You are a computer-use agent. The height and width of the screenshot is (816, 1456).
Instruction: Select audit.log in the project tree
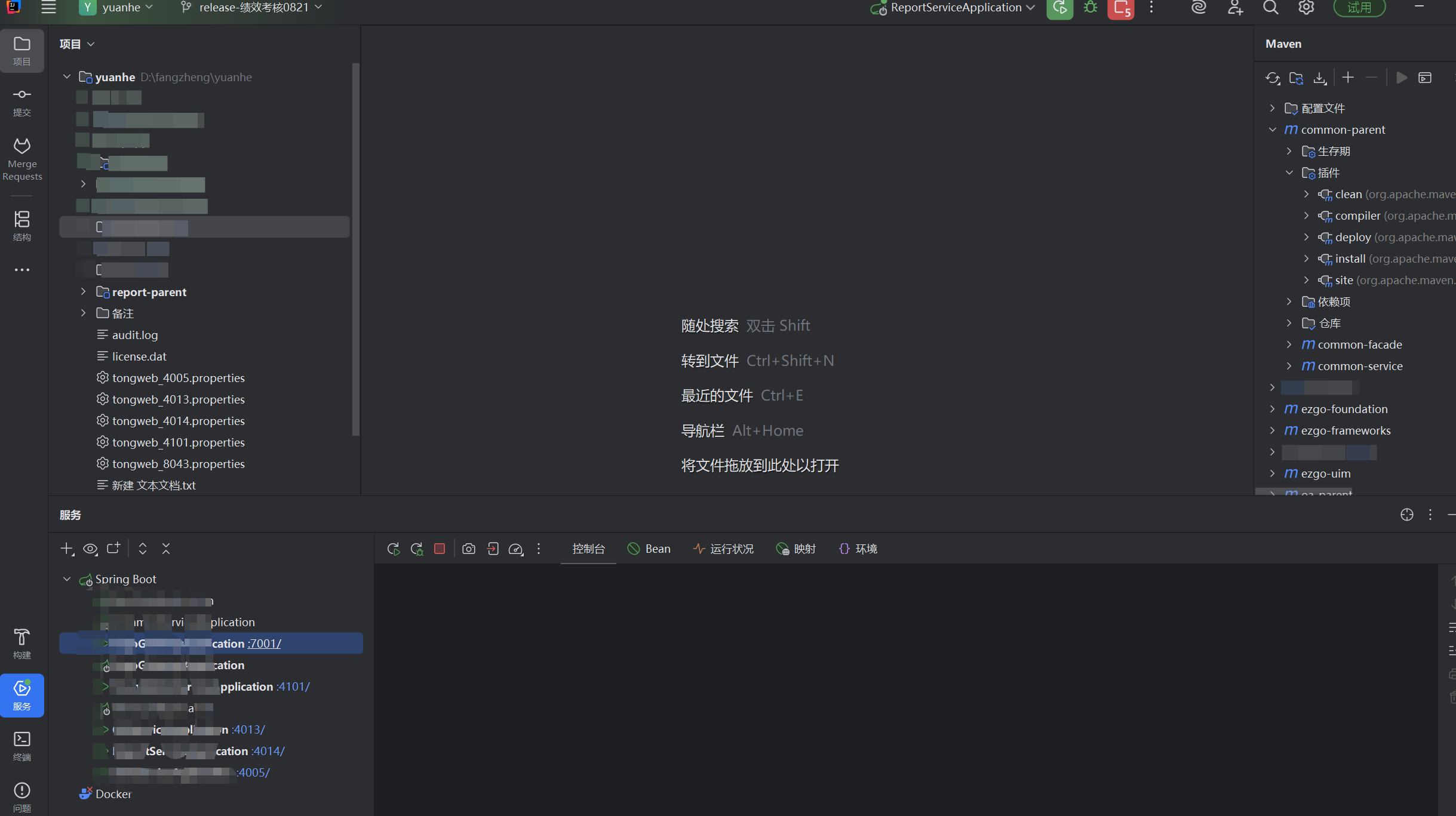(135, 335)
